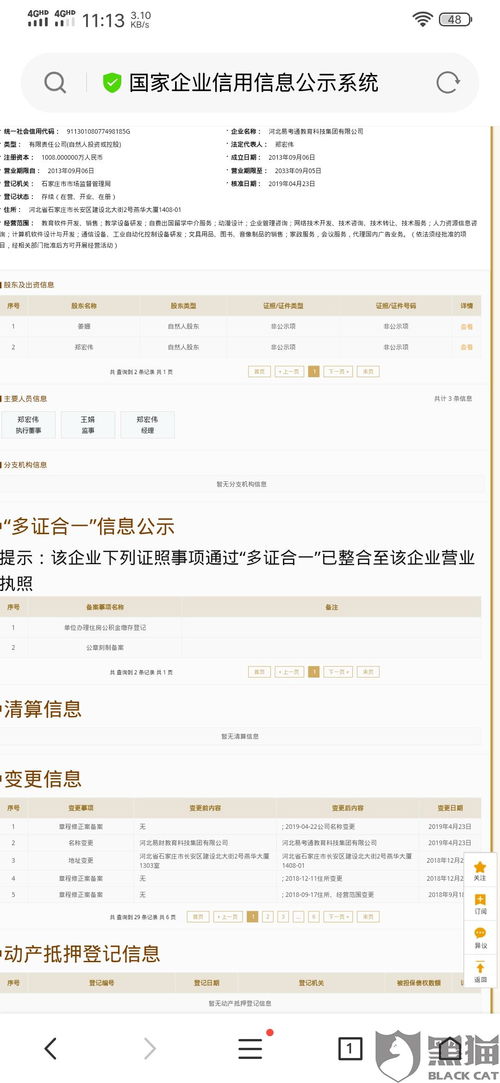Tap the browser forward arrow
This screenshot has height=1083, width=500.
[149, 1048]
